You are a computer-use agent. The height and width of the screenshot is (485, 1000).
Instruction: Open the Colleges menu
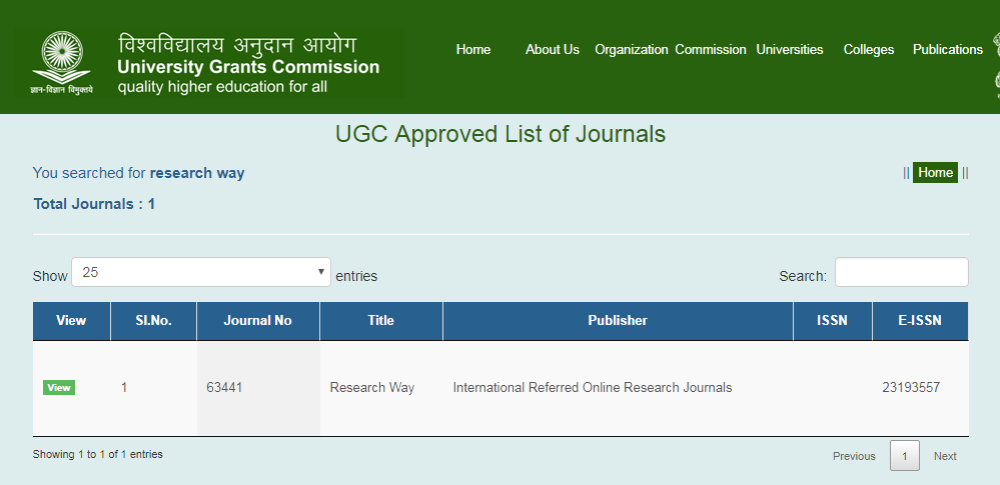click(x=869, y=50)
